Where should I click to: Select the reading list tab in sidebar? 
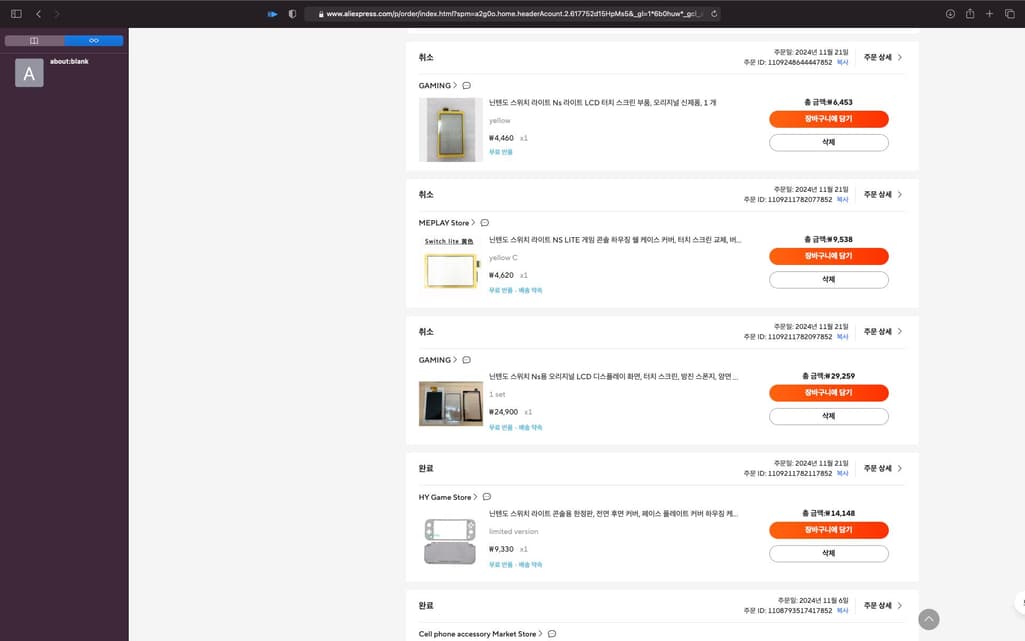tap(93, 41)
